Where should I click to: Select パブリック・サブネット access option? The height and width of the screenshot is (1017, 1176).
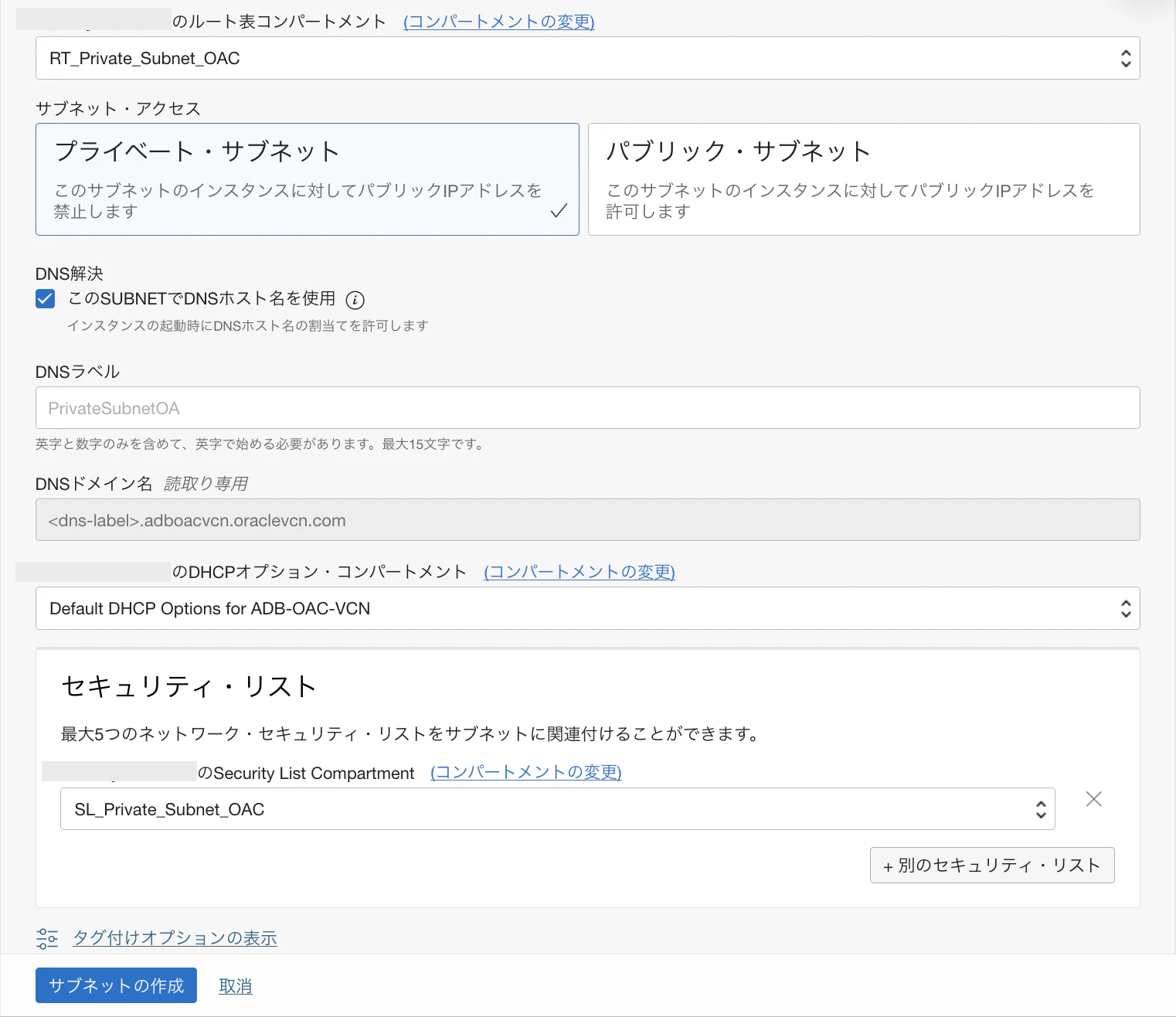[x=864, y=179]
